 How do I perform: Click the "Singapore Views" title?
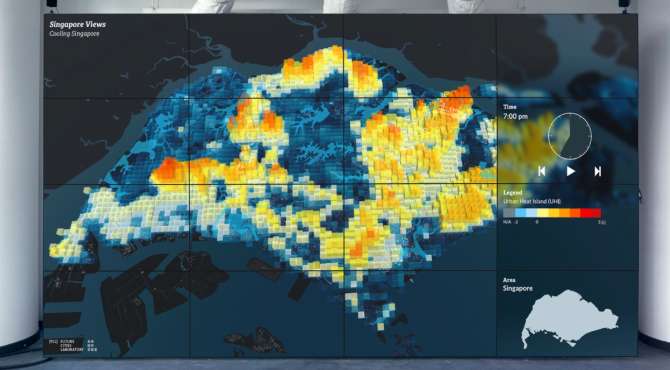click(77, 24)
